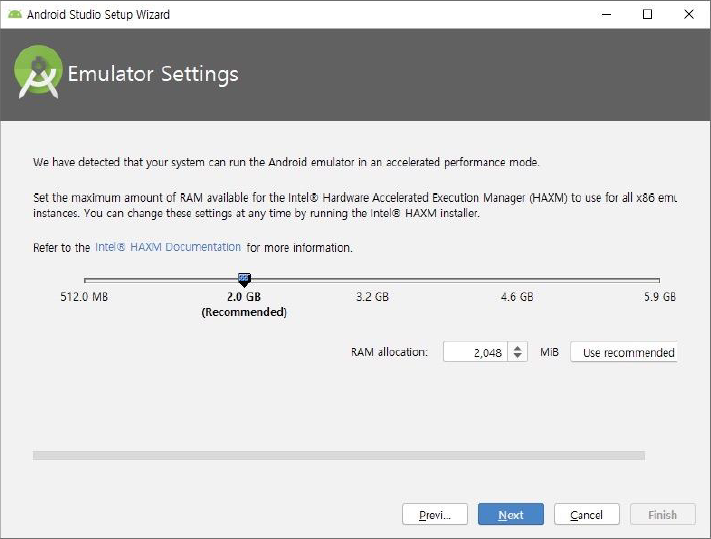
Task: Decrease RAM allocation with down arrow
Action: point(517,357)
